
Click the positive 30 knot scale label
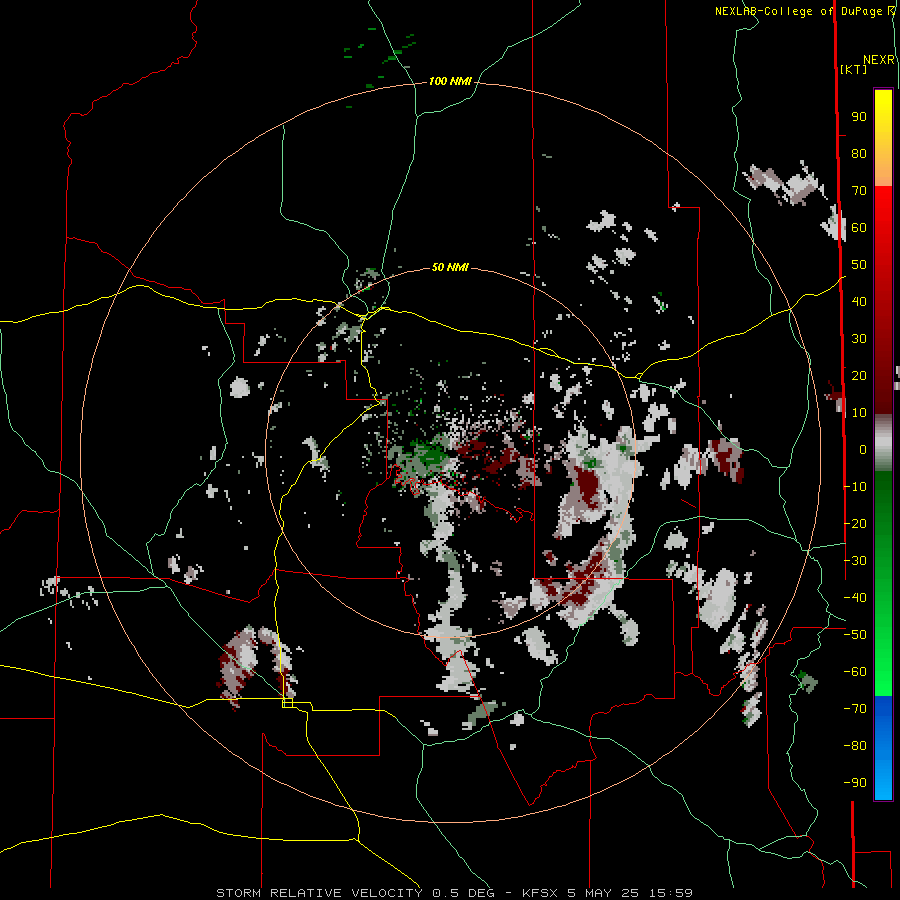(859, 339)
